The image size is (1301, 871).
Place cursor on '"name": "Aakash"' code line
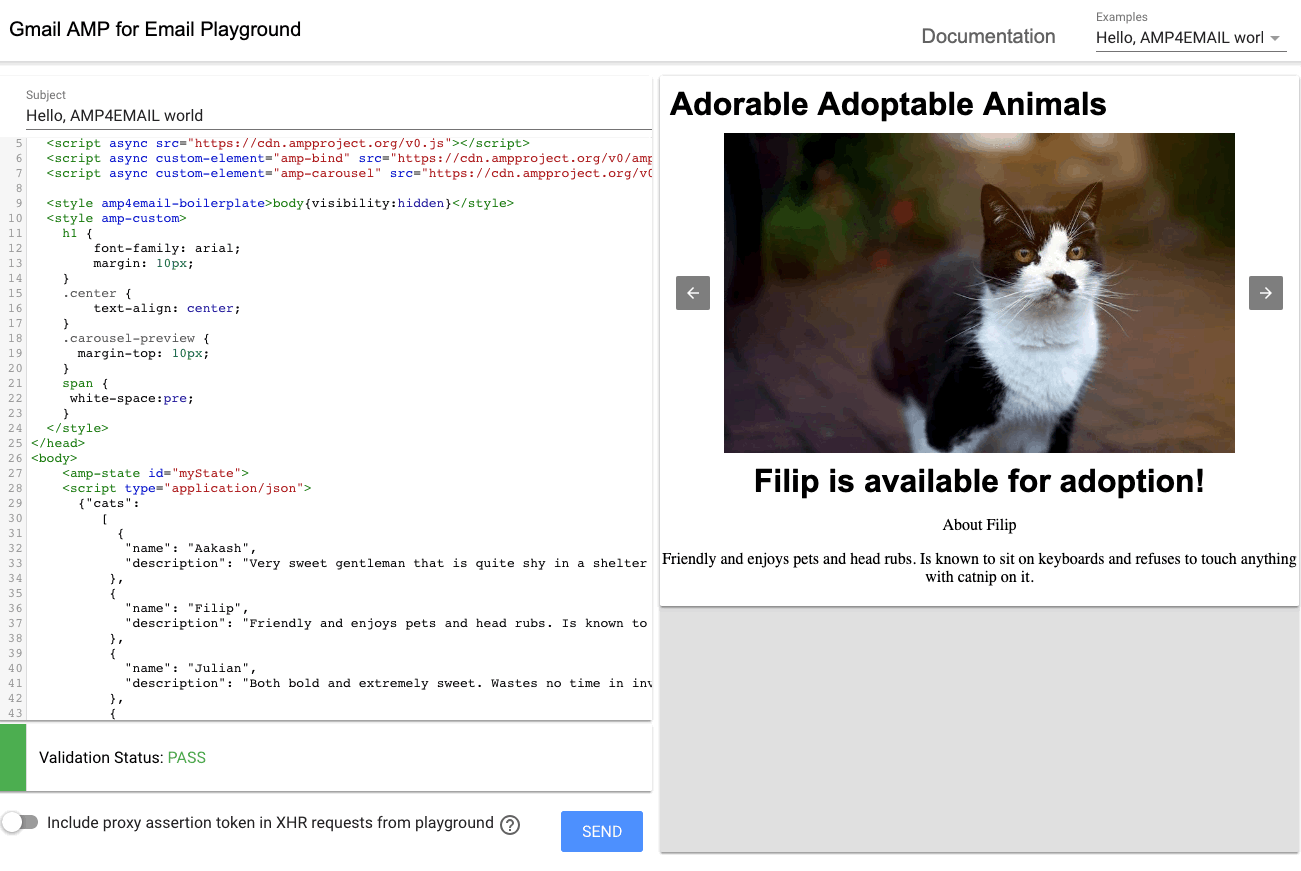coord(191,548)
